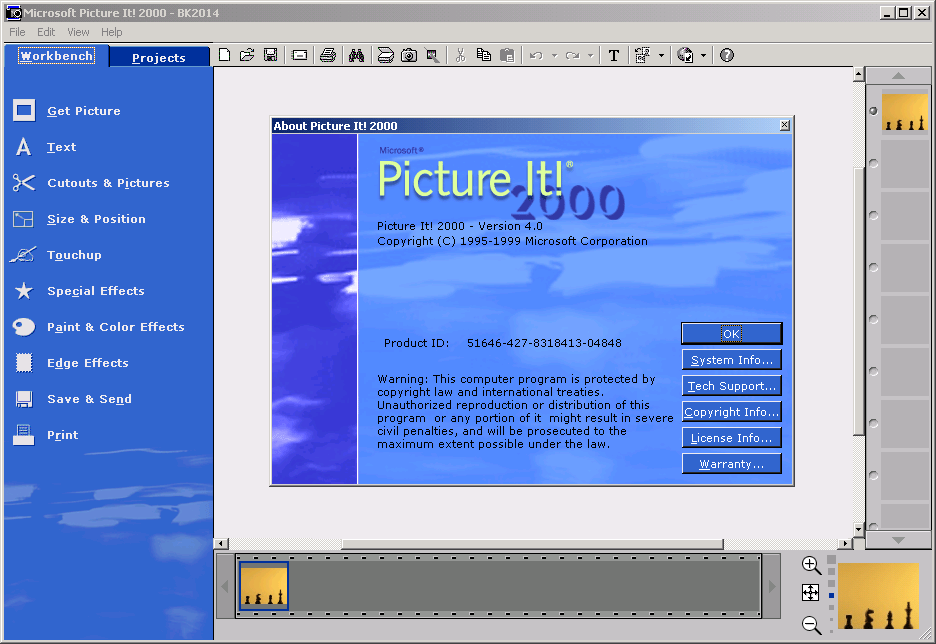The image size is (936, 644).
Task: Click OK in the About dialog
Action: click(731, 334)
